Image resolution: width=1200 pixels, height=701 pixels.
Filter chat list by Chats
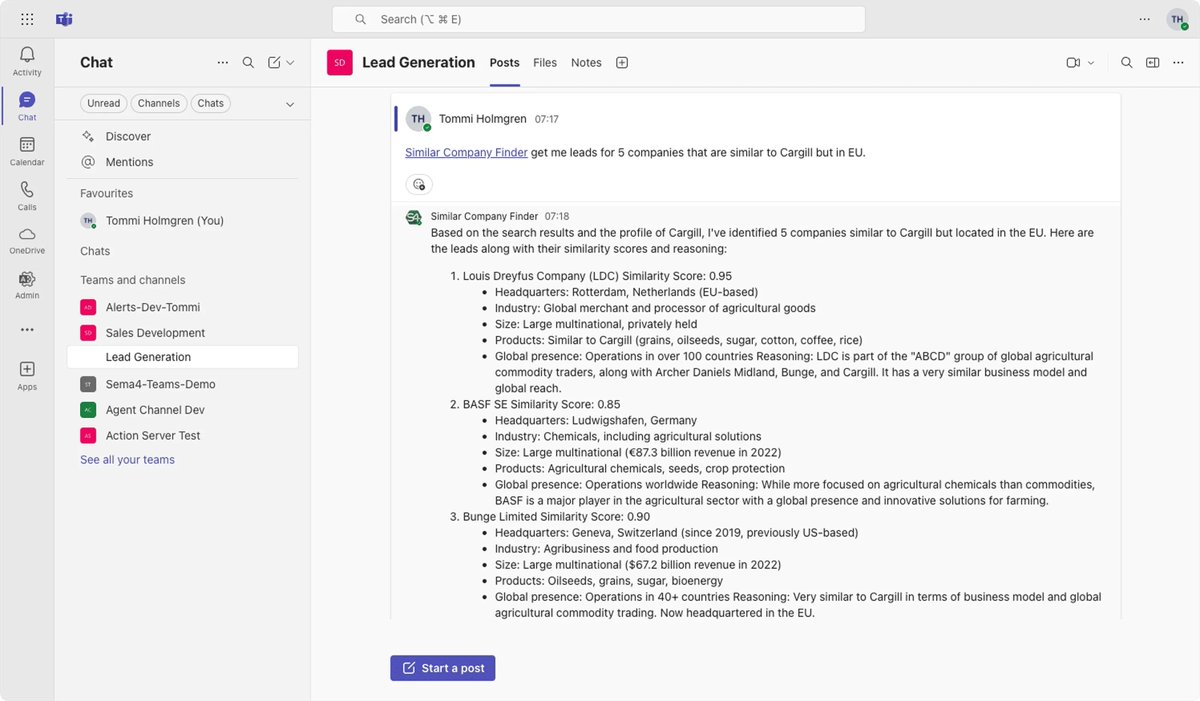[211, 103]
